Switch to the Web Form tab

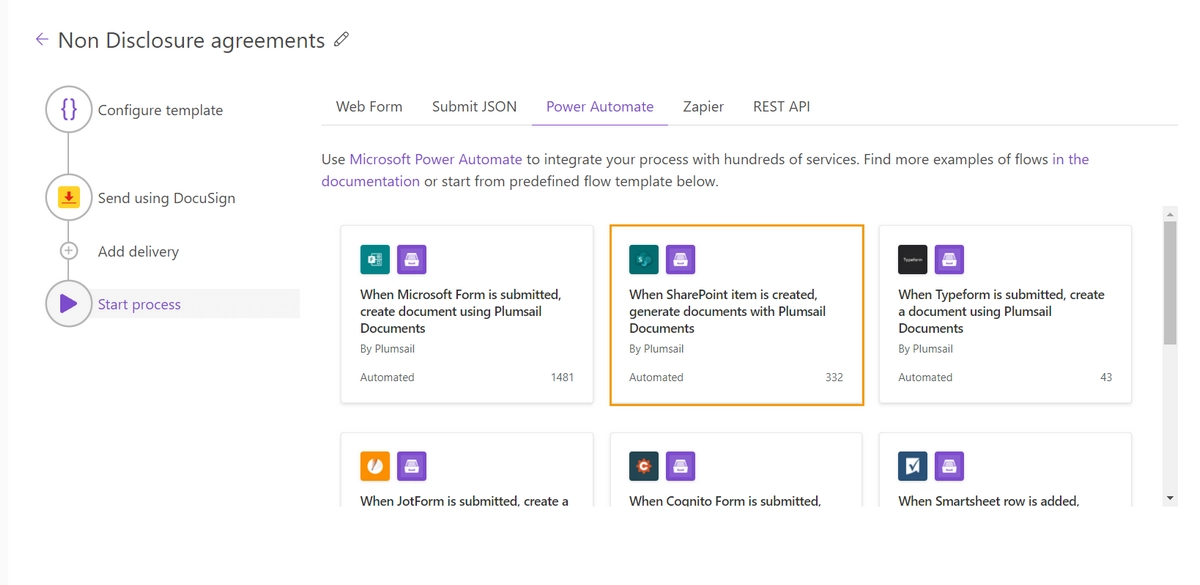369,106
